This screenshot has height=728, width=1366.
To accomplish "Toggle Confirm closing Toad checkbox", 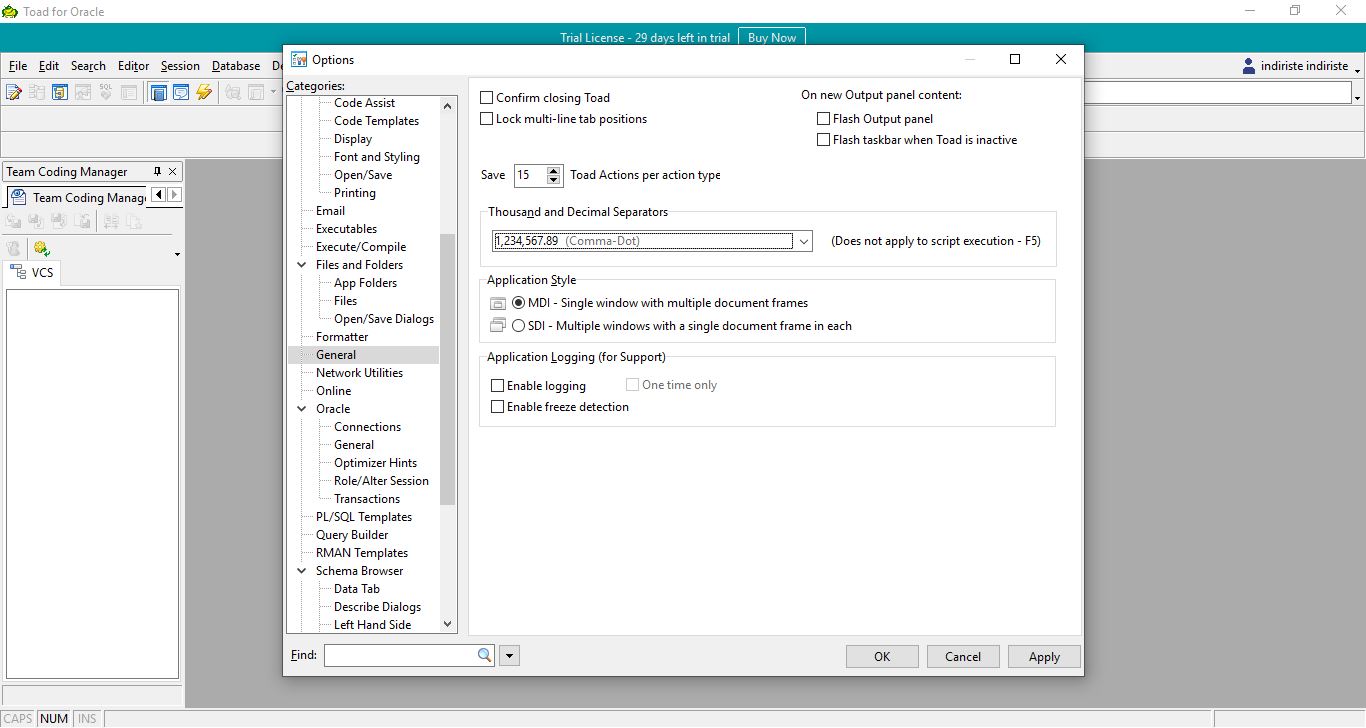I will pyautogui.click(x=487, y=97).
